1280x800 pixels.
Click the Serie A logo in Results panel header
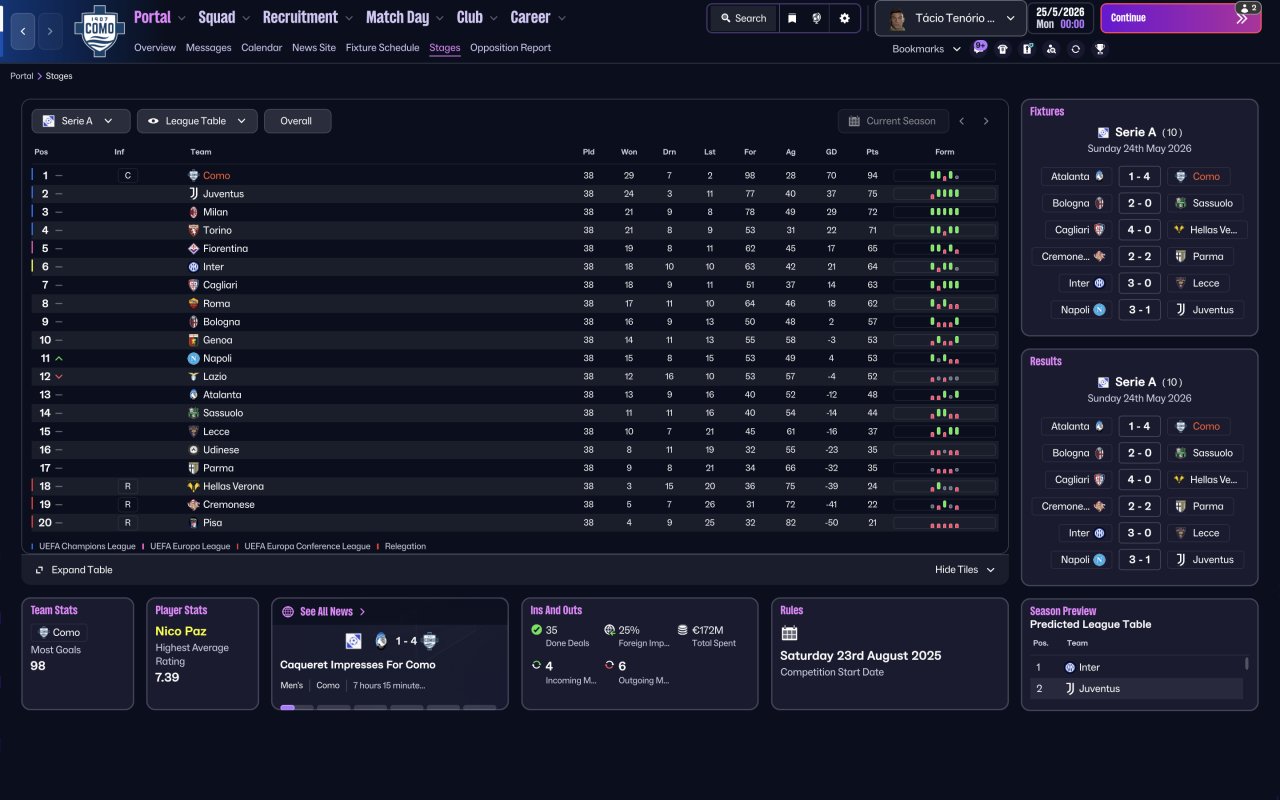tap(1103, 382)
